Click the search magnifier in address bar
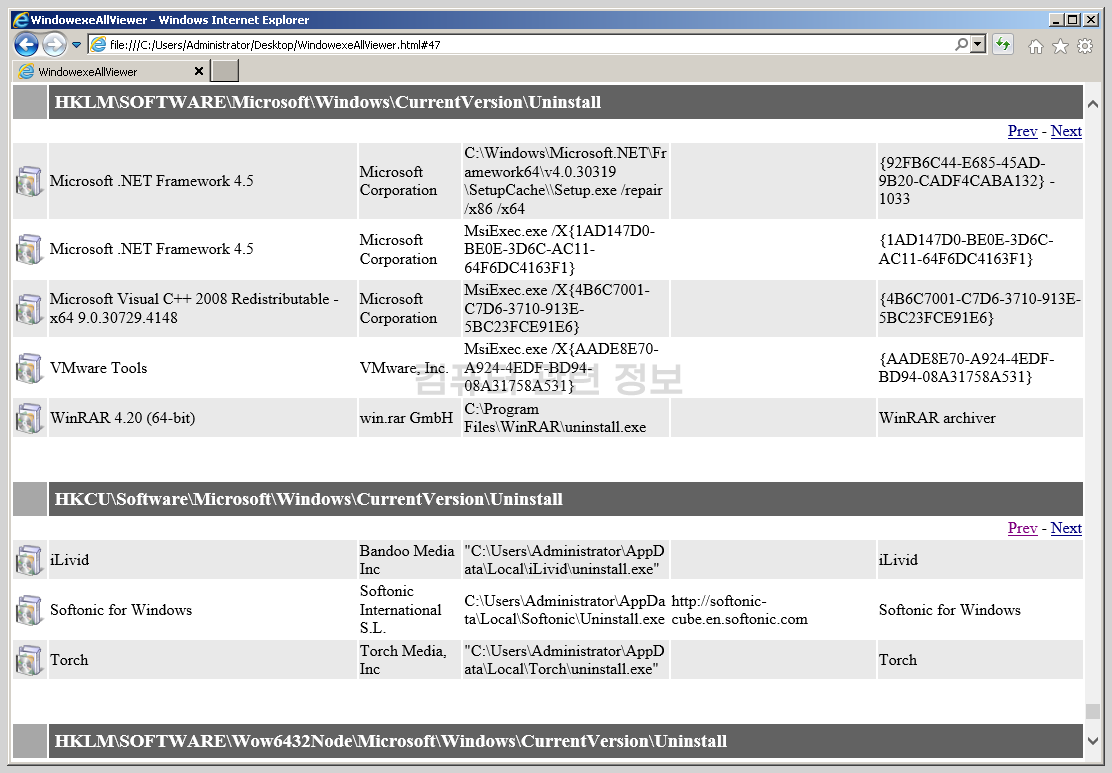This screenshot has width=1112, height=773. [961, 45]
